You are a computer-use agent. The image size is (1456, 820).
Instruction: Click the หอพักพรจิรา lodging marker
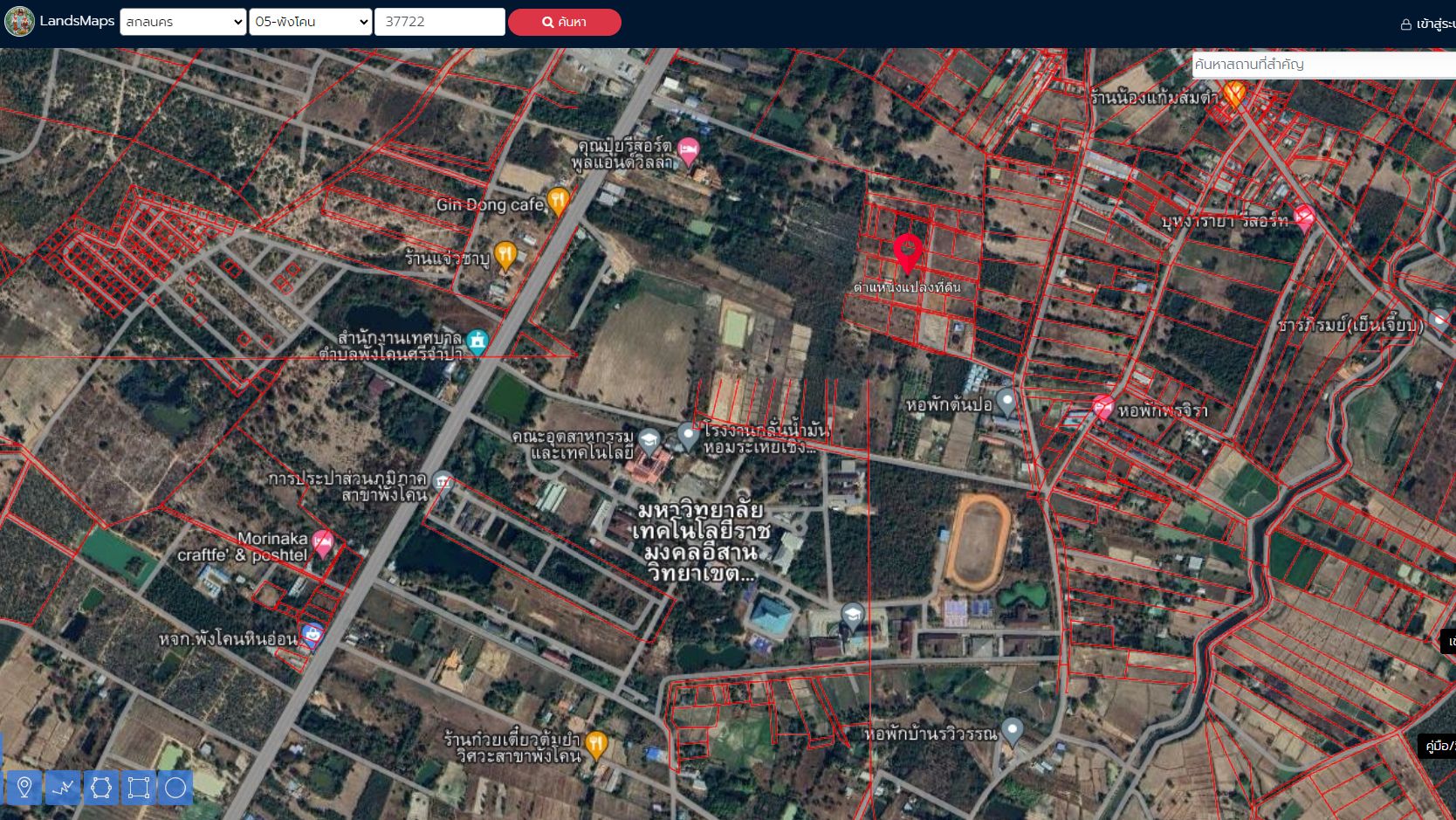pyautogui.click(x=1103, y=408)
